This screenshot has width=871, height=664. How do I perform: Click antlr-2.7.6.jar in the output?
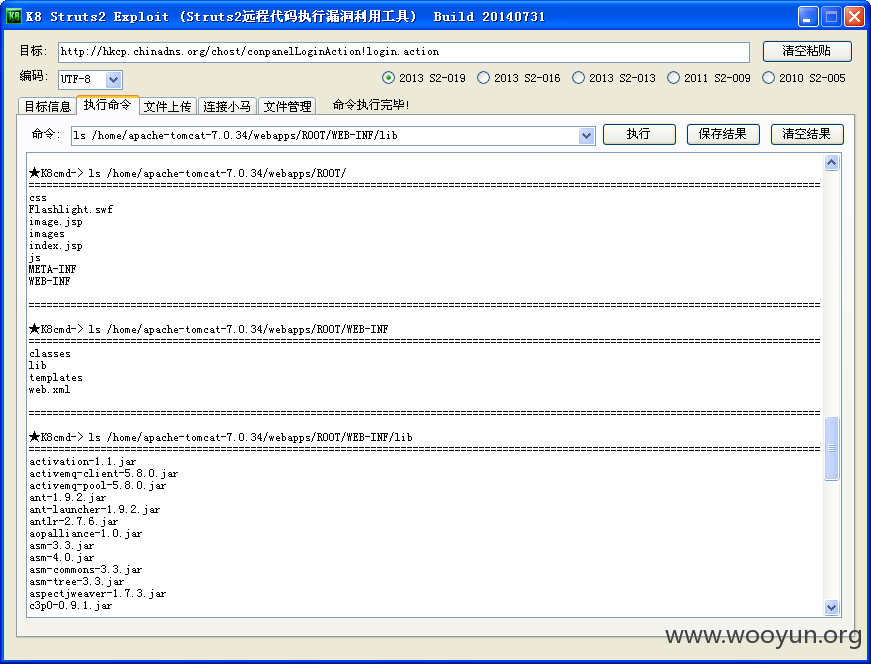click(73, 522)
